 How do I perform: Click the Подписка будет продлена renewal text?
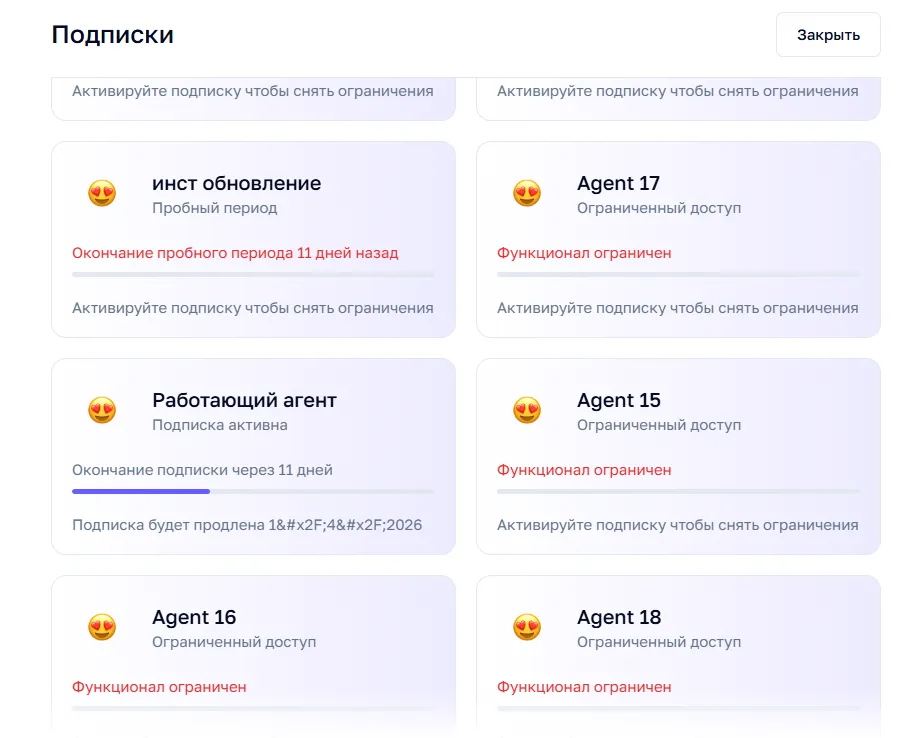pyautogui.click(x=247, y=525)
